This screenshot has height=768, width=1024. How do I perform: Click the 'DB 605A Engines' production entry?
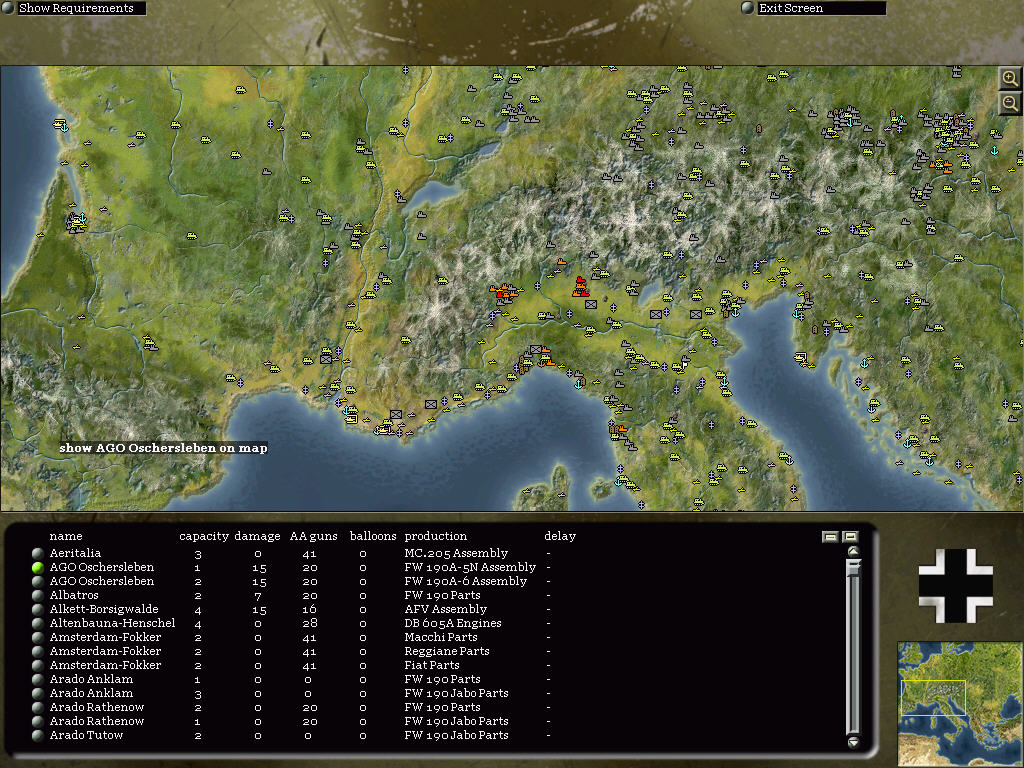tap(453, 624)
